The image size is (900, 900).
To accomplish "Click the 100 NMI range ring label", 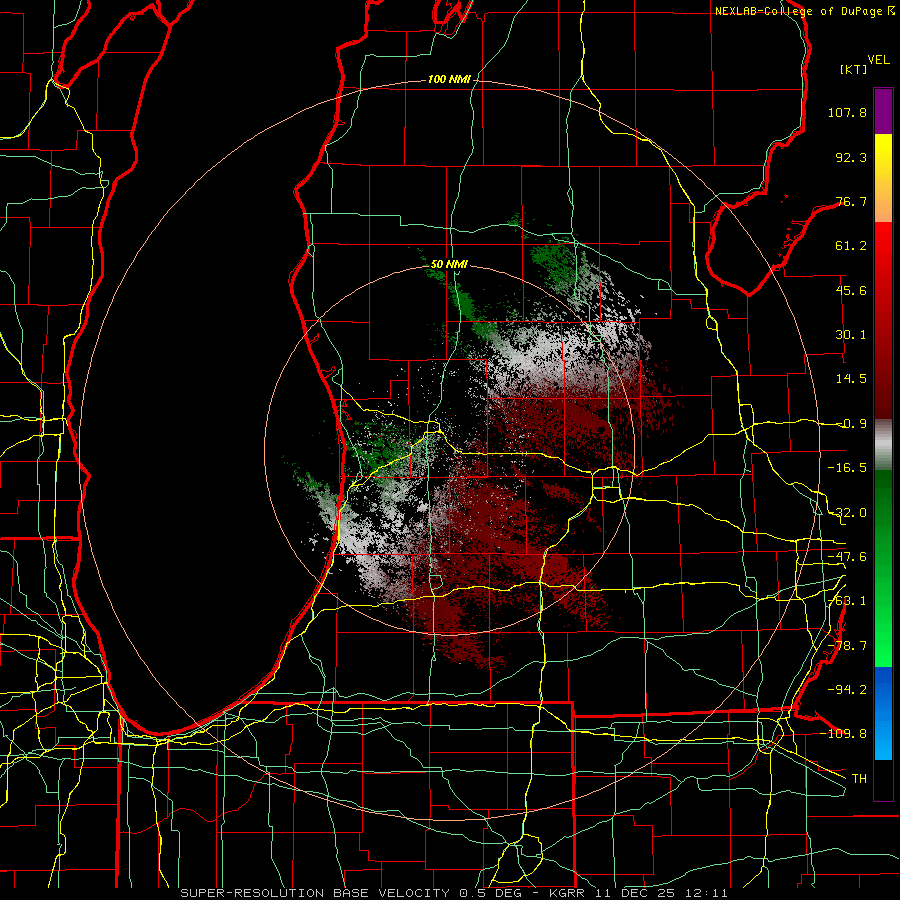I will click(449, 79).
